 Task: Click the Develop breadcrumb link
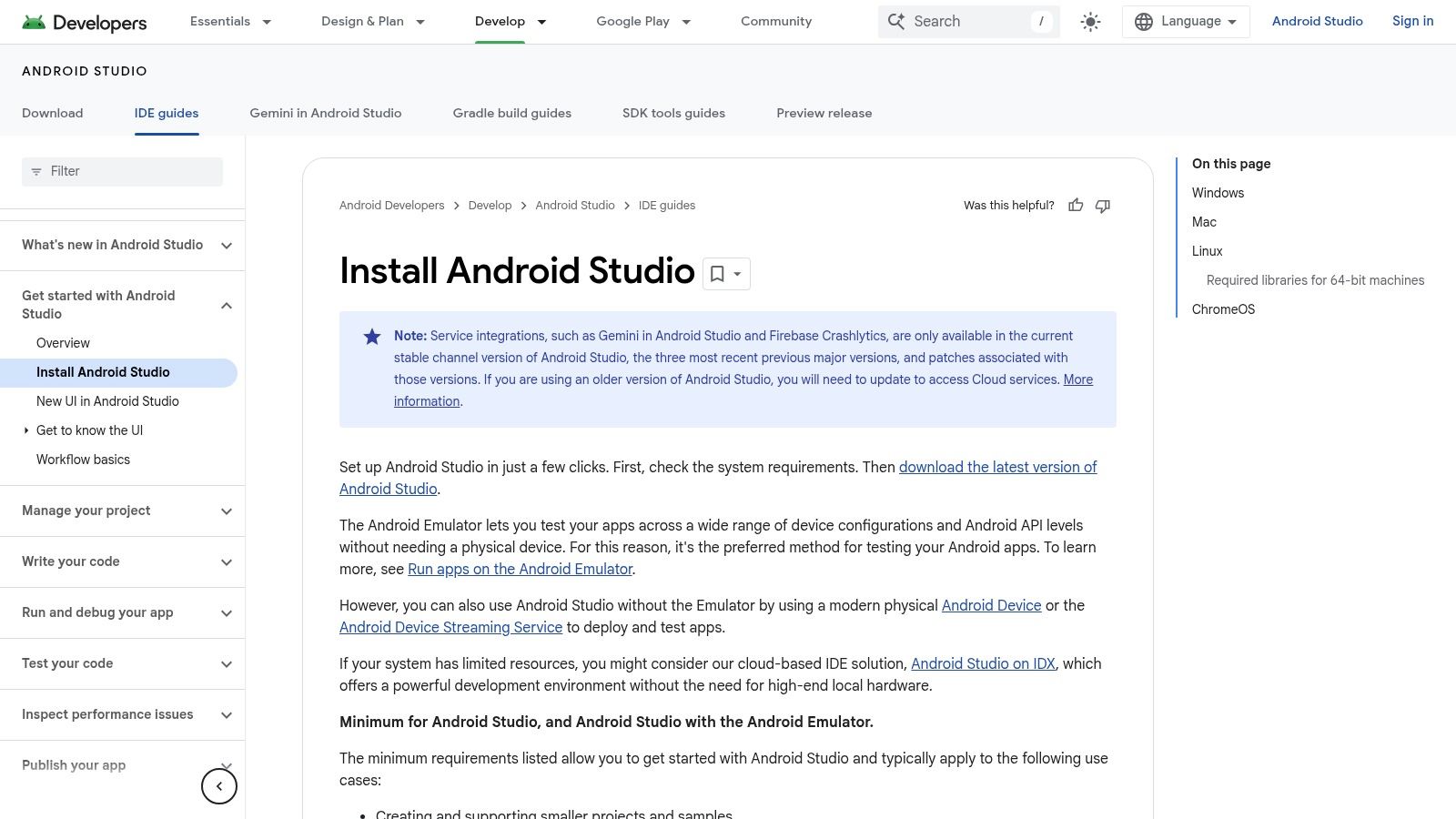point(490,206)
